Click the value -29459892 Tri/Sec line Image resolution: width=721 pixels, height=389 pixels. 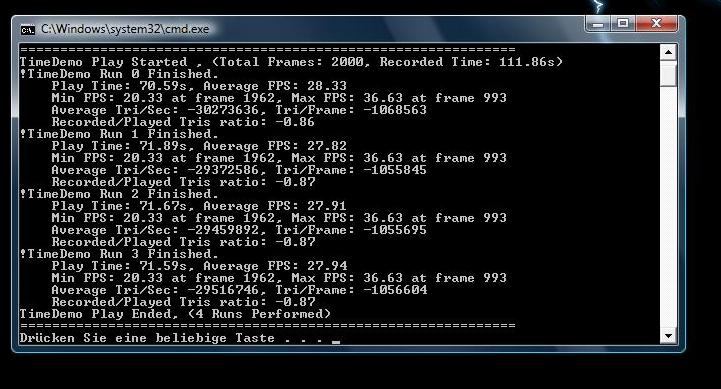point(239,230)
